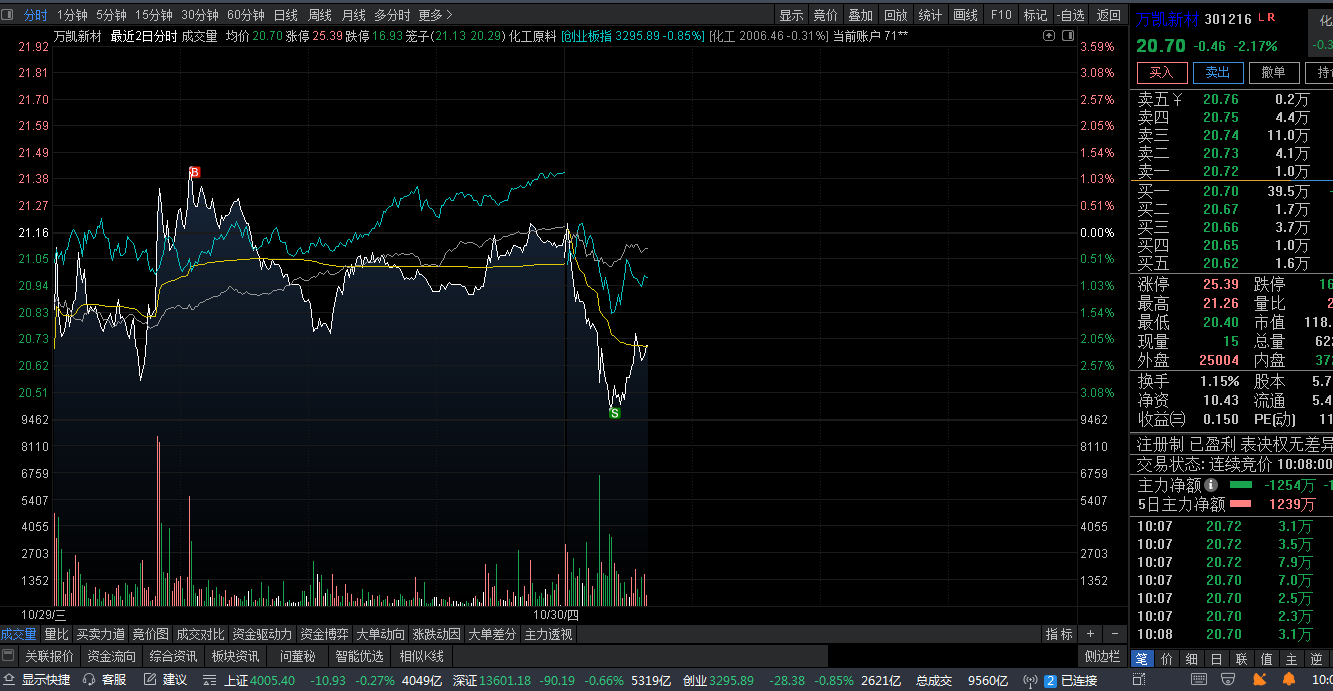
Task: Select the 值 tab in bottom right strip
Action: (x=1266, y=659)
